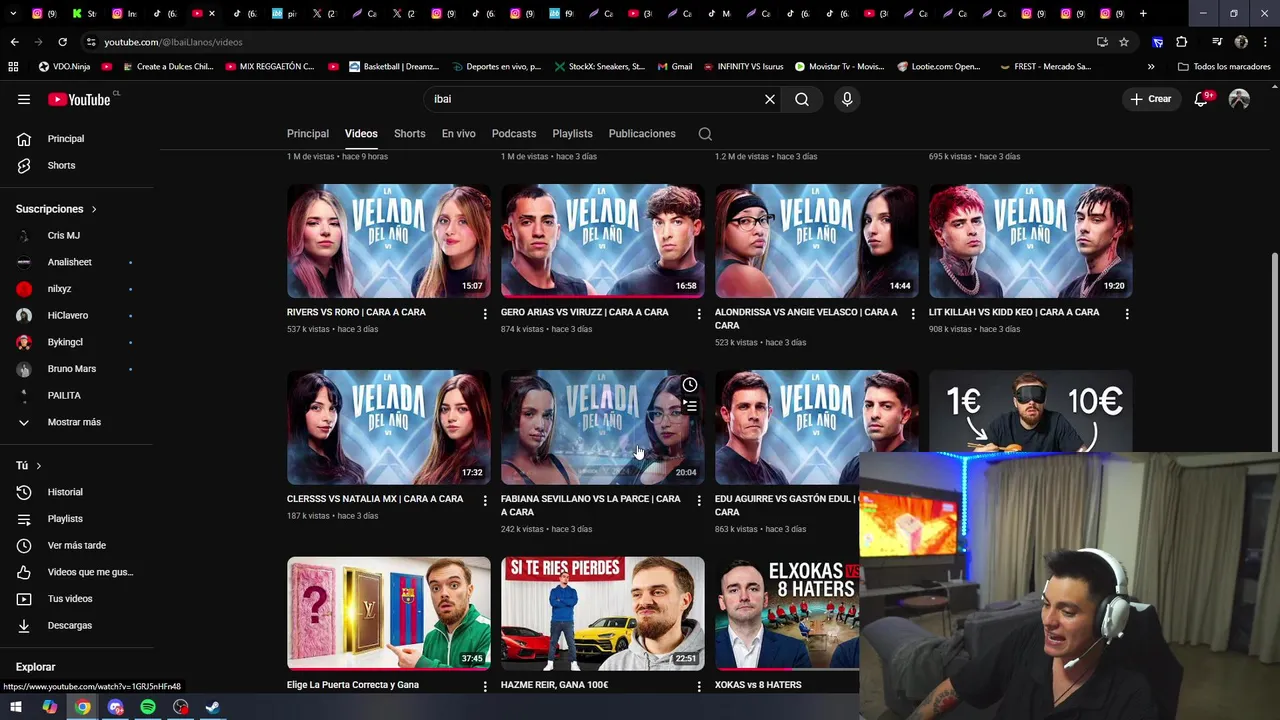The image size is (1280, 720).
Task: Open Chrome extensions puzzle icon
Action: pos(1182,42)
